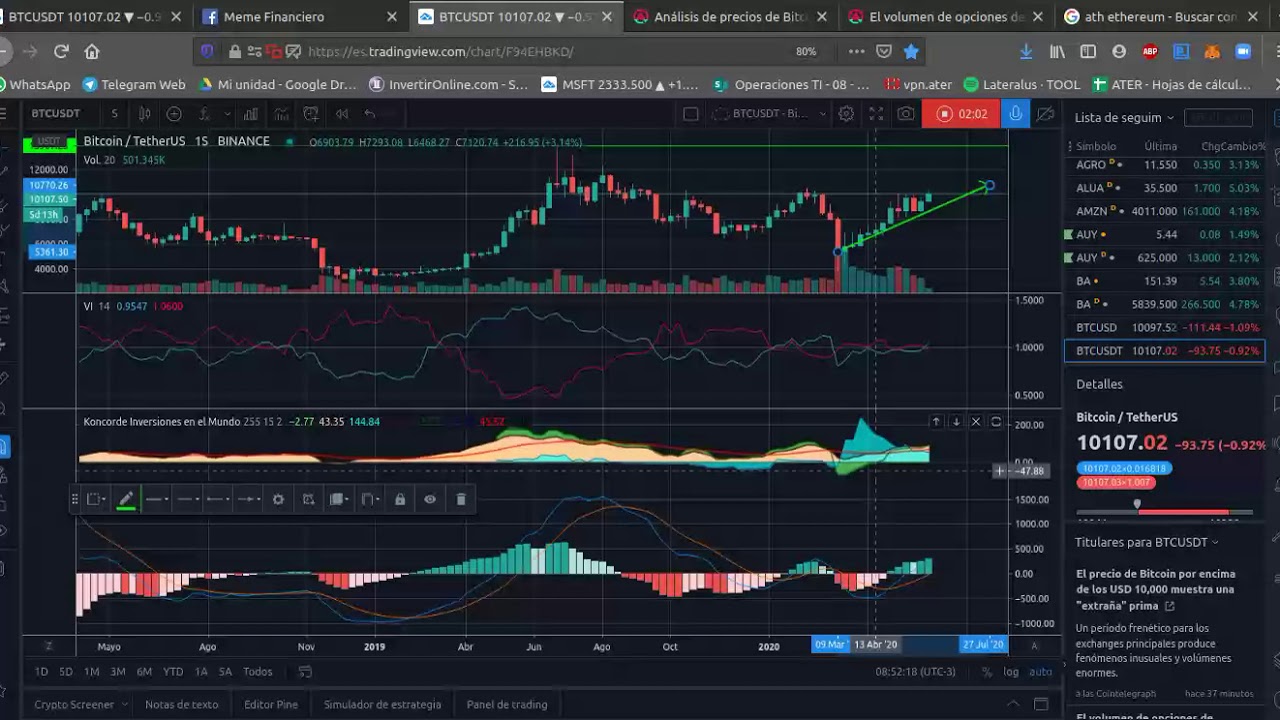Change line color with the pencil icon
The width and height of the screenshot is (1280, 720).
point(126,499)
